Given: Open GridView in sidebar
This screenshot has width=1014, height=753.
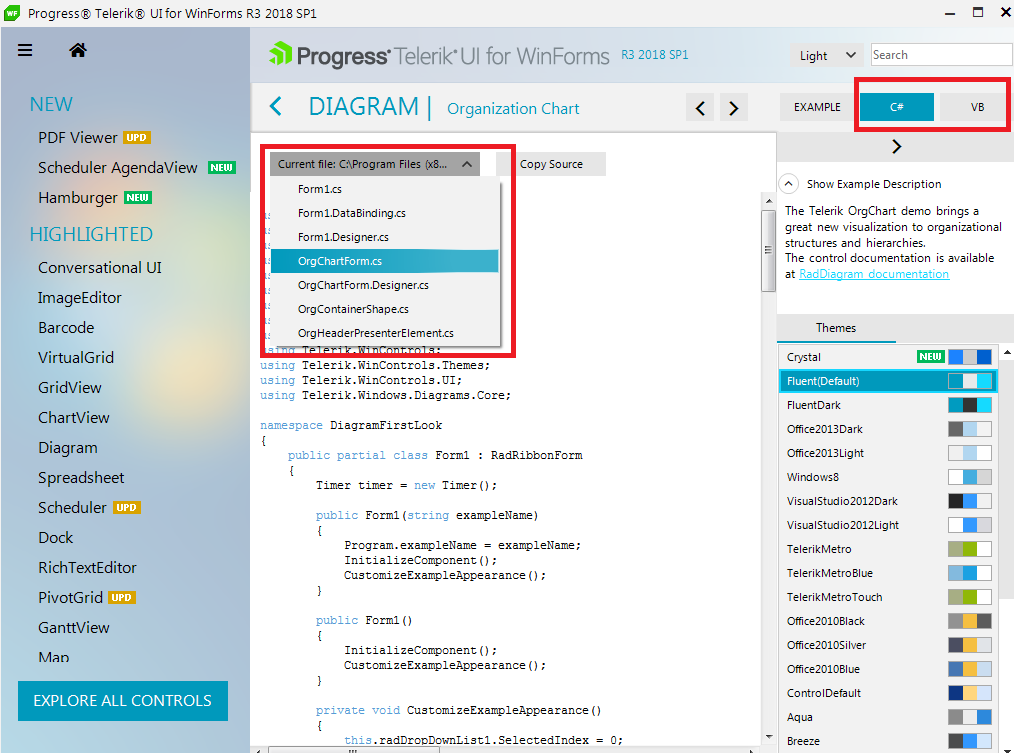Looking at the screenshot, I should tap(70, 387).
